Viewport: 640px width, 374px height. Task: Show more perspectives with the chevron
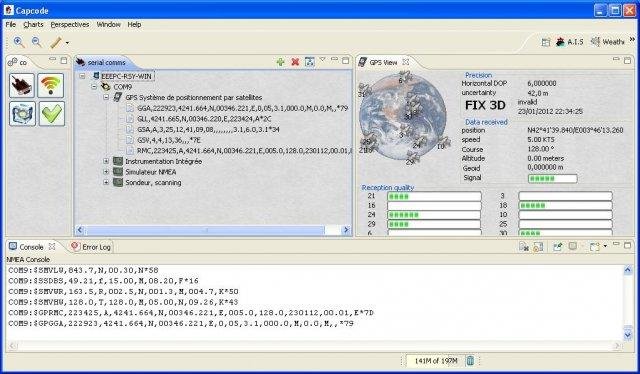point(632,40)
